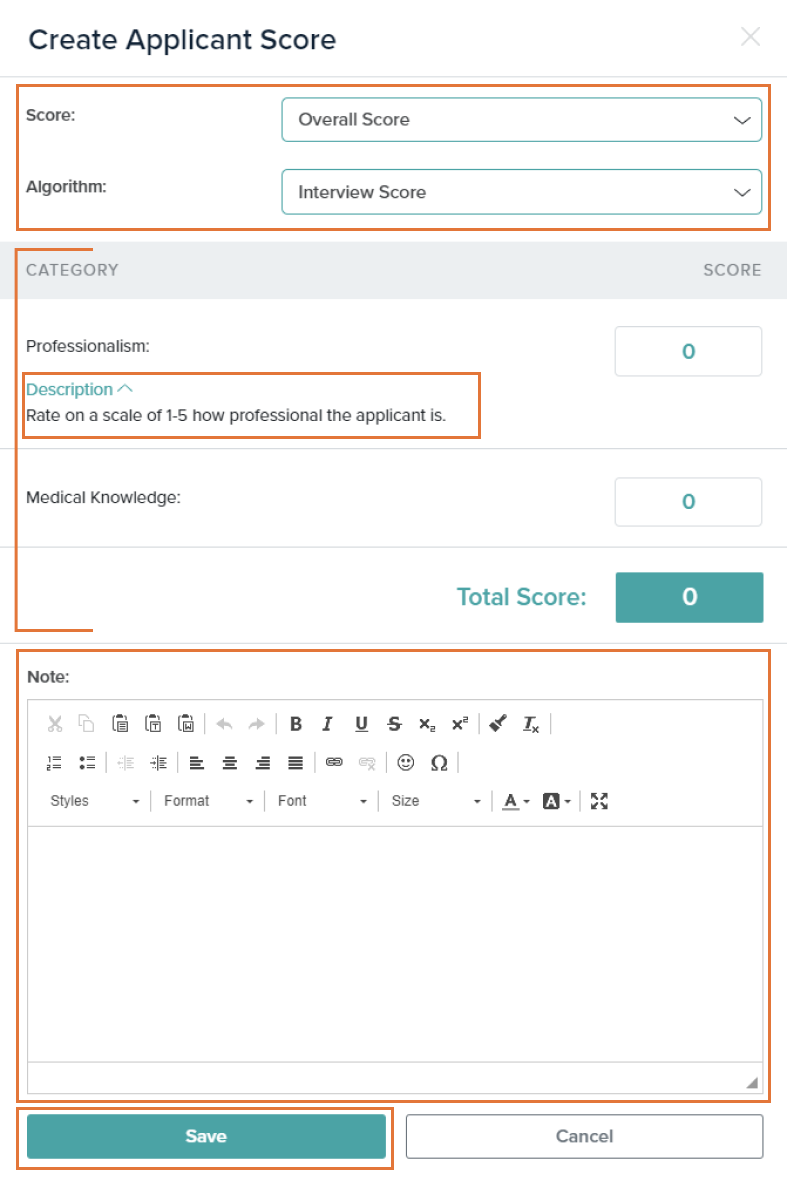Center note text
The width and height of the screenshot is (787, 1180).
click(230, 762)
